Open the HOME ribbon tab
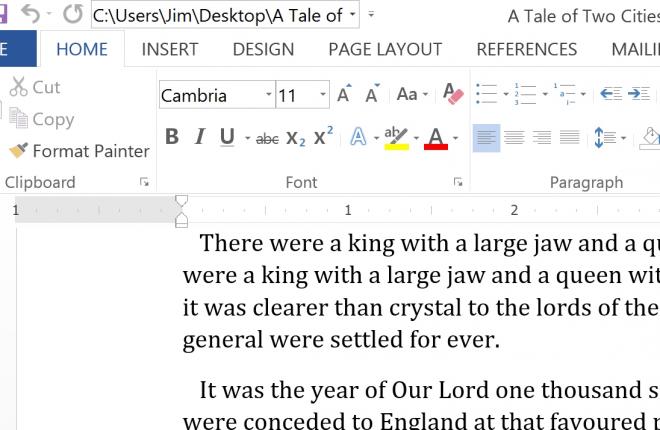 [x=82, y=49]
